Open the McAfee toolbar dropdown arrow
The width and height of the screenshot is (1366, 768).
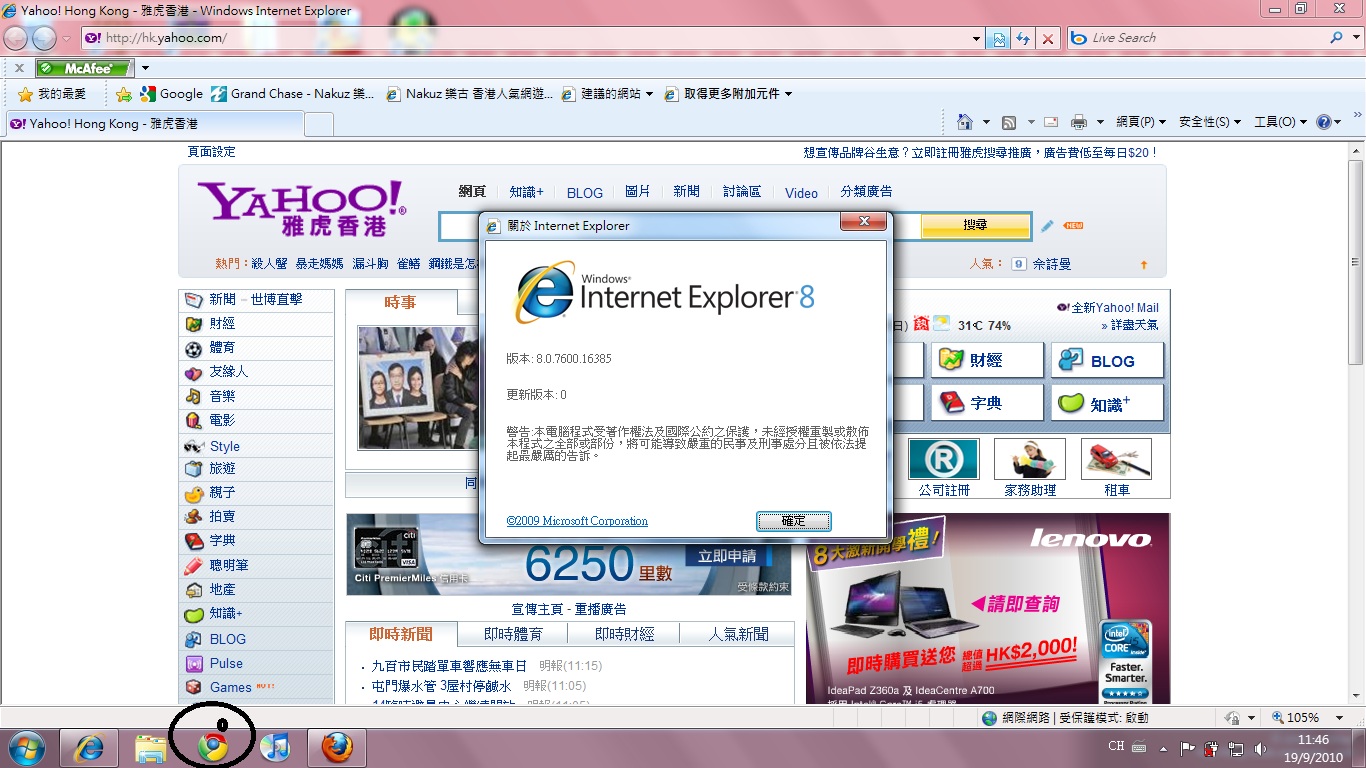pyautogui.click(x=145, y=68)
